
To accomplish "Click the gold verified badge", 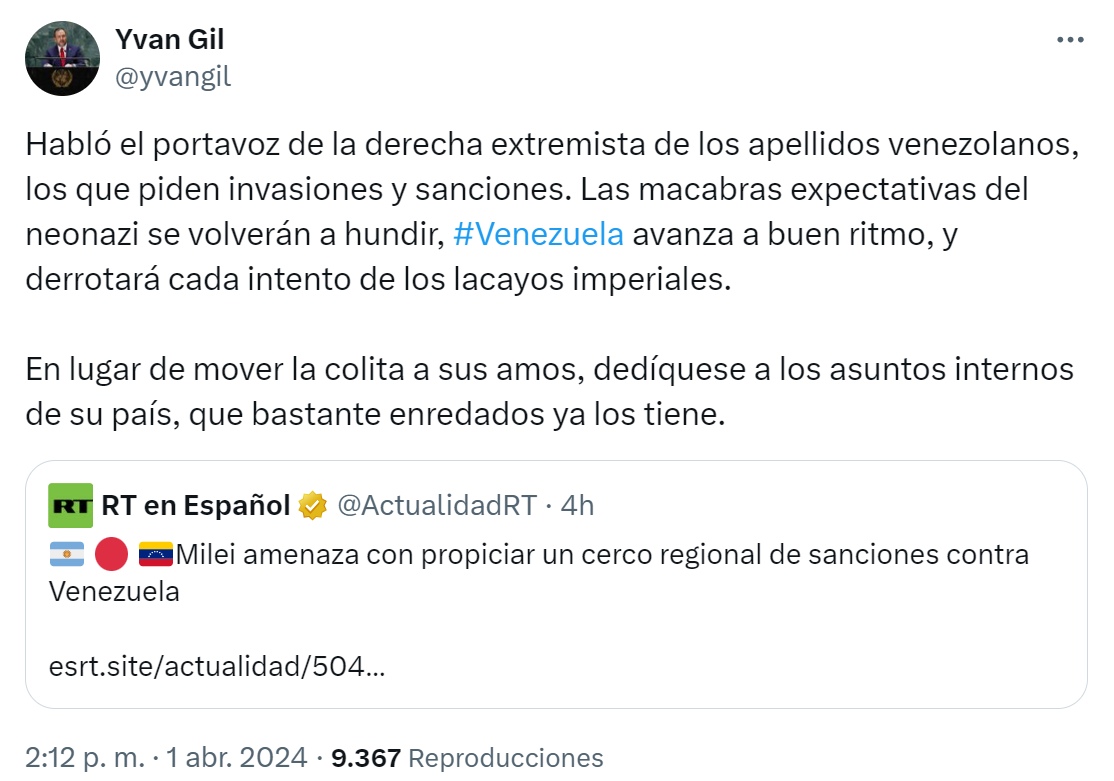I will 312,506.
